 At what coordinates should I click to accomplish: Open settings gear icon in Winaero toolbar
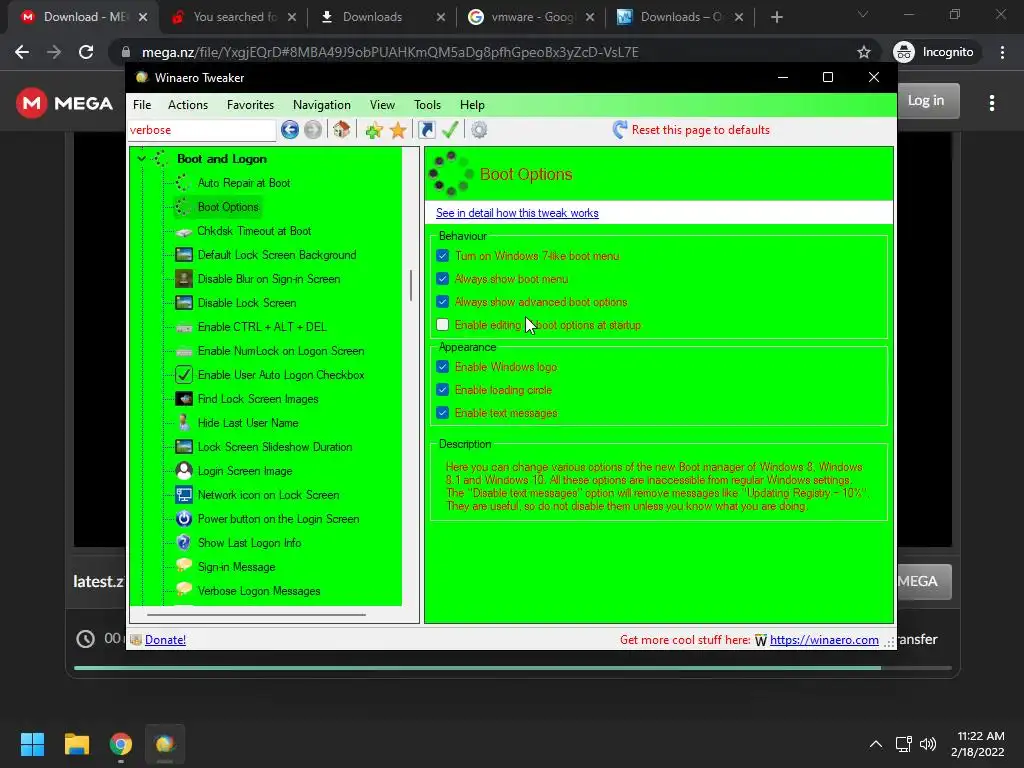click(x=479, y=130)
